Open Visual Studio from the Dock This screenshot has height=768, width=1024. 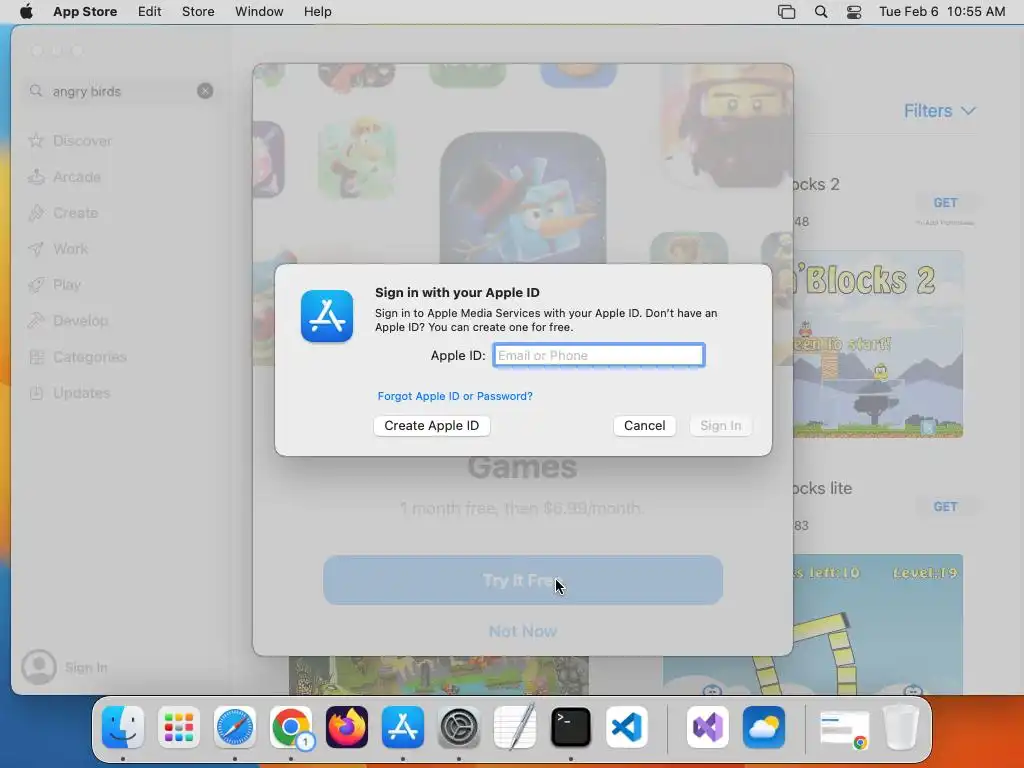[708, 727]
